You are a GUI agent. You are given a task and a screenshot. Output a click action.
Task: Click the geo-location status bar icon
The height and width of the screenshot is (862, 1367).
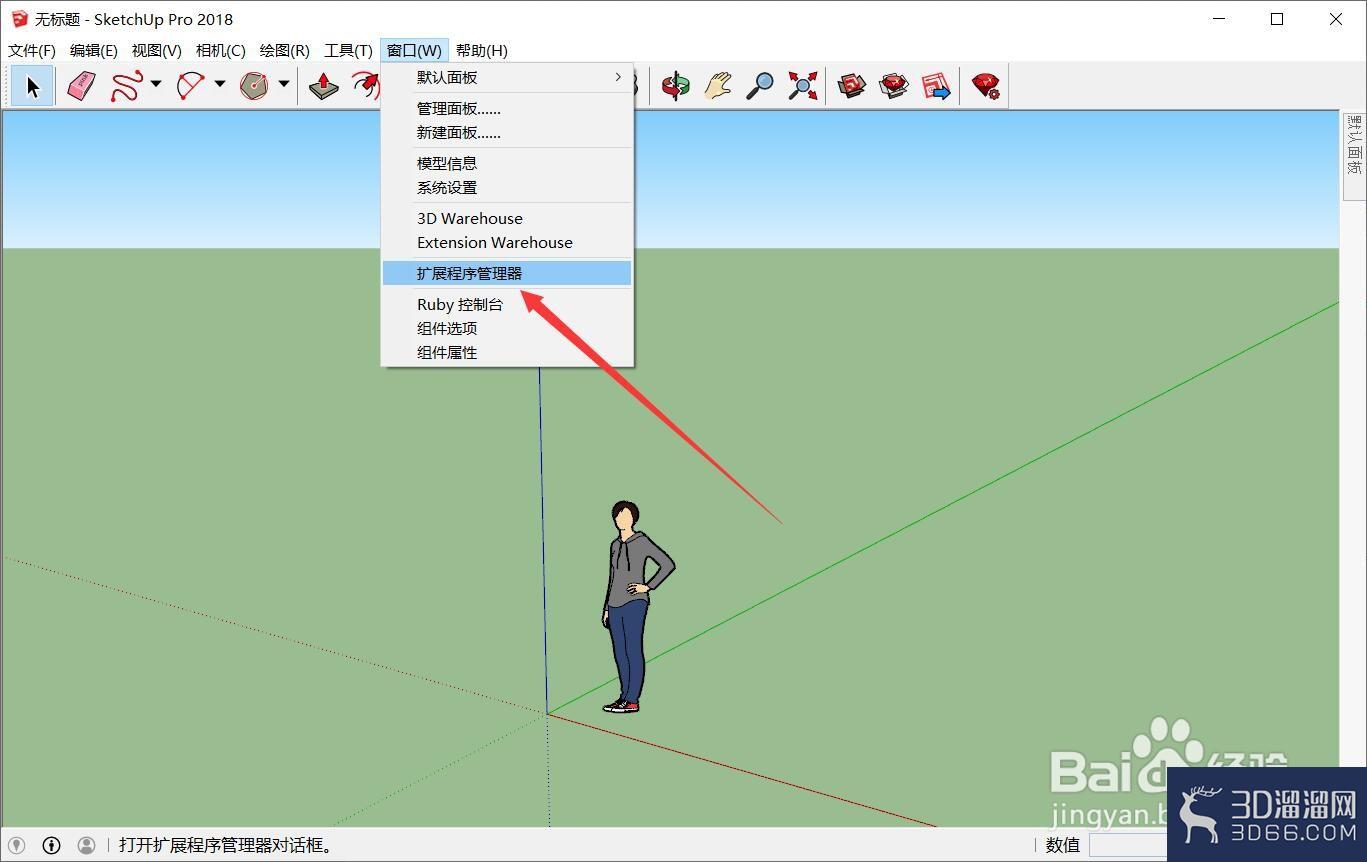tap(16, 845)
